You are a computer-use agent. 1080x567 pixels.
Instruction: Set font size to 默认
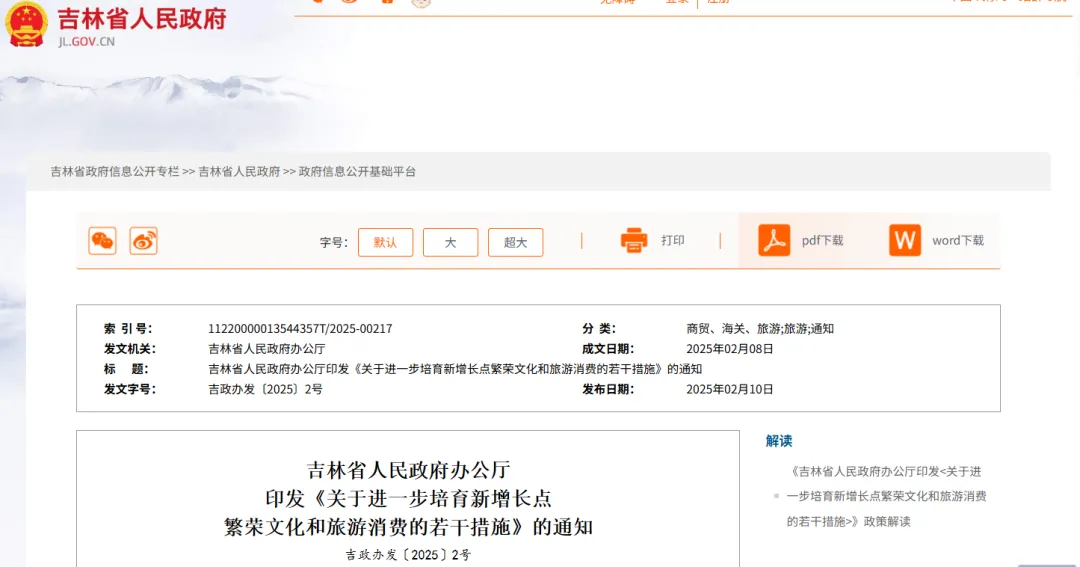(x=385, y=242)
